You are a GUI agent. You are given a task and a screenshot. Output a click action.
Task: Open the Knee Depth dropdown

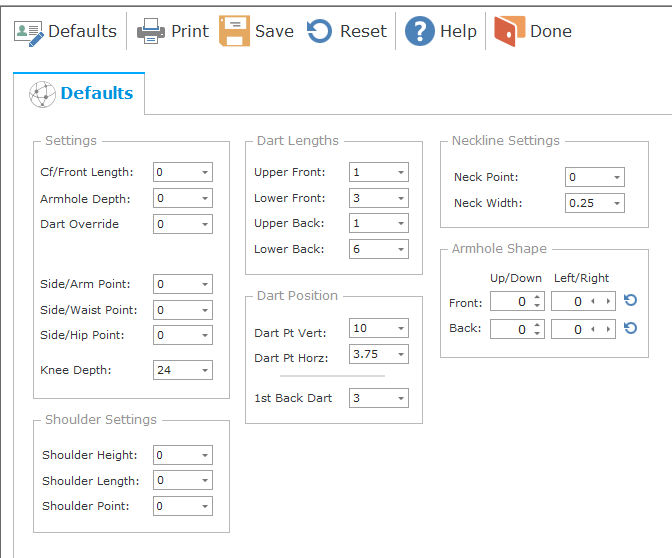204,370
